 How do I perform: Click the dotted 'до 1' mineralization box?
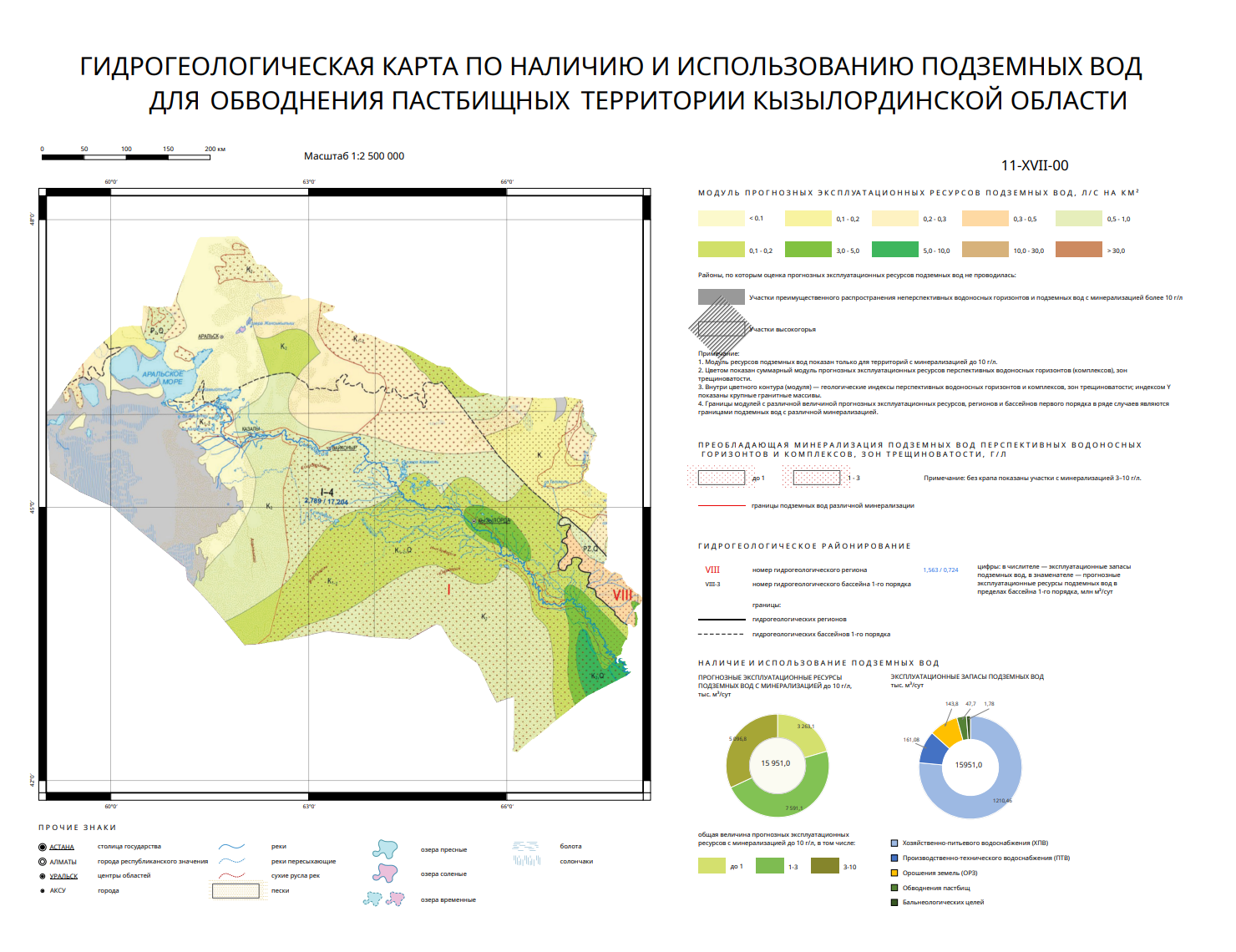click(722, 478)
